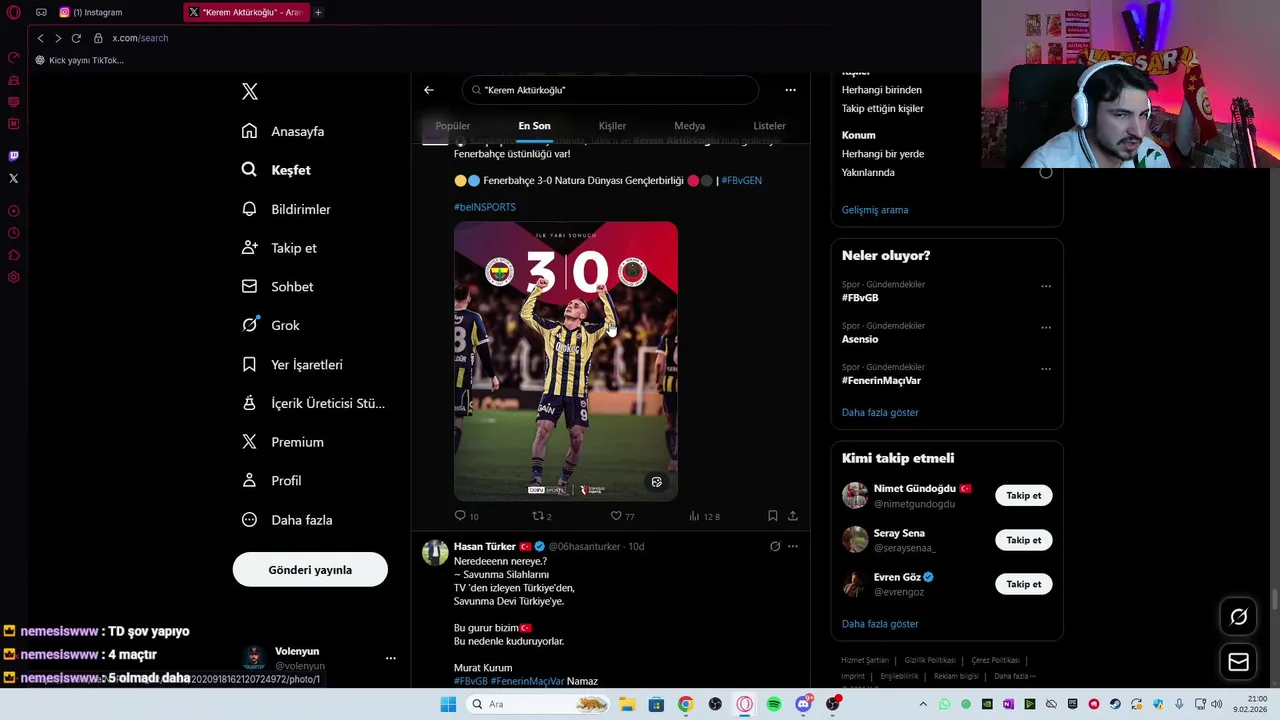Select the Yakınlarında radio button

[x=1045, y=172]
